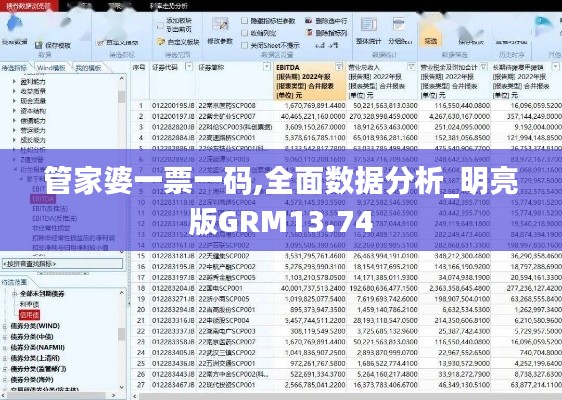Expand the 偿债能力 tree node

point(14,120)
